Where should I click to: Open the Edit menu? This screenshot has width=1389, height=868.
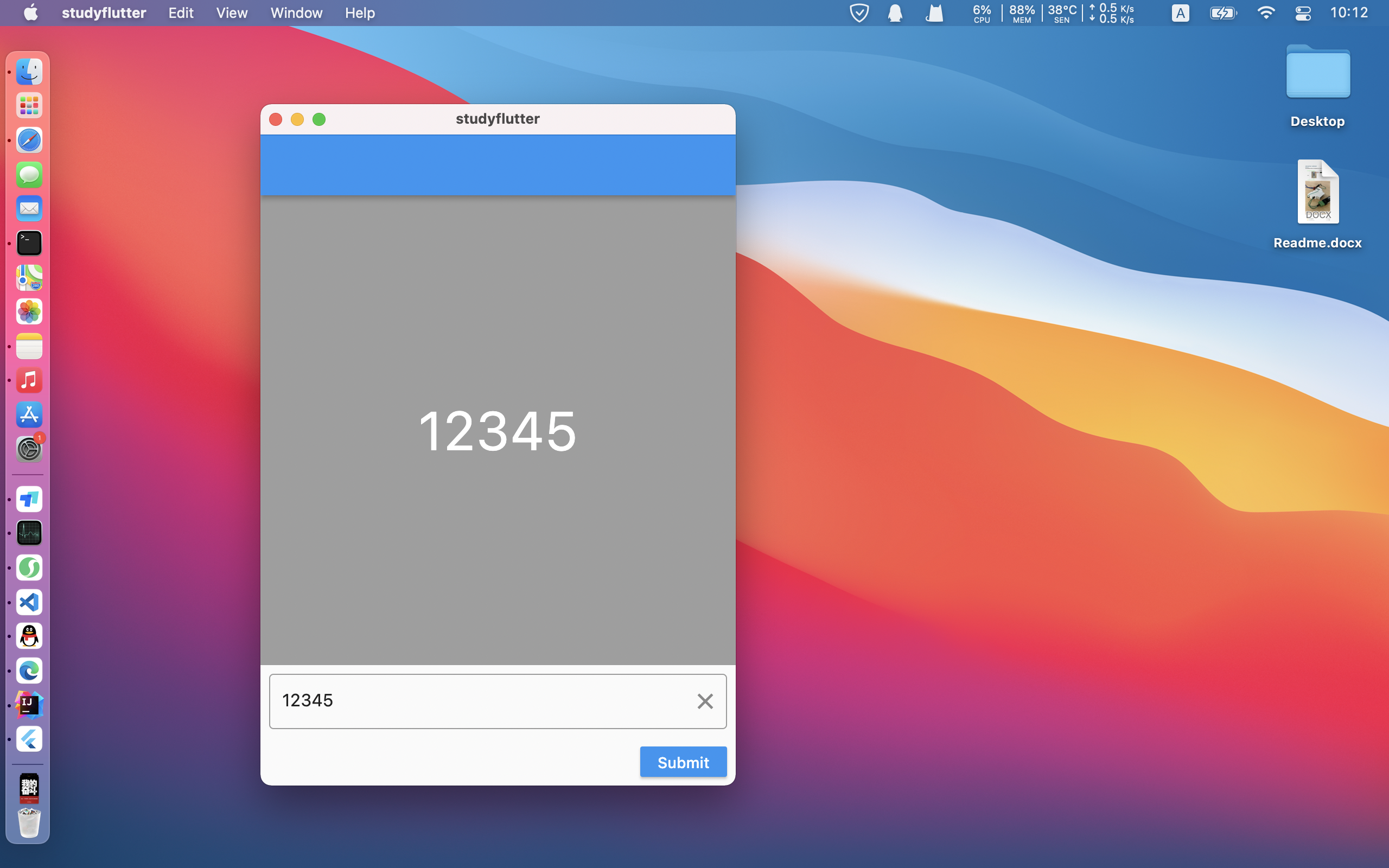(180, 12)
